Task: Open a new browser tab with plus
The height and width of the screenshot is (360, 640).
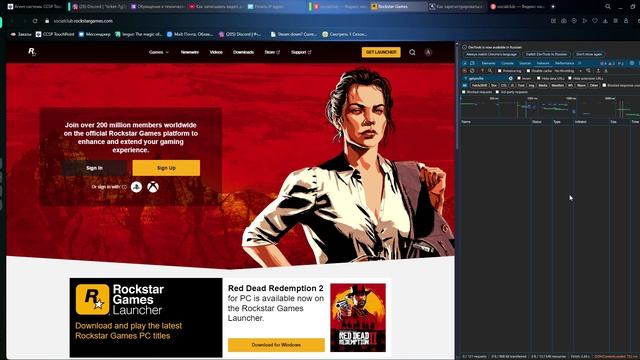Action: (x=553, y=7)
